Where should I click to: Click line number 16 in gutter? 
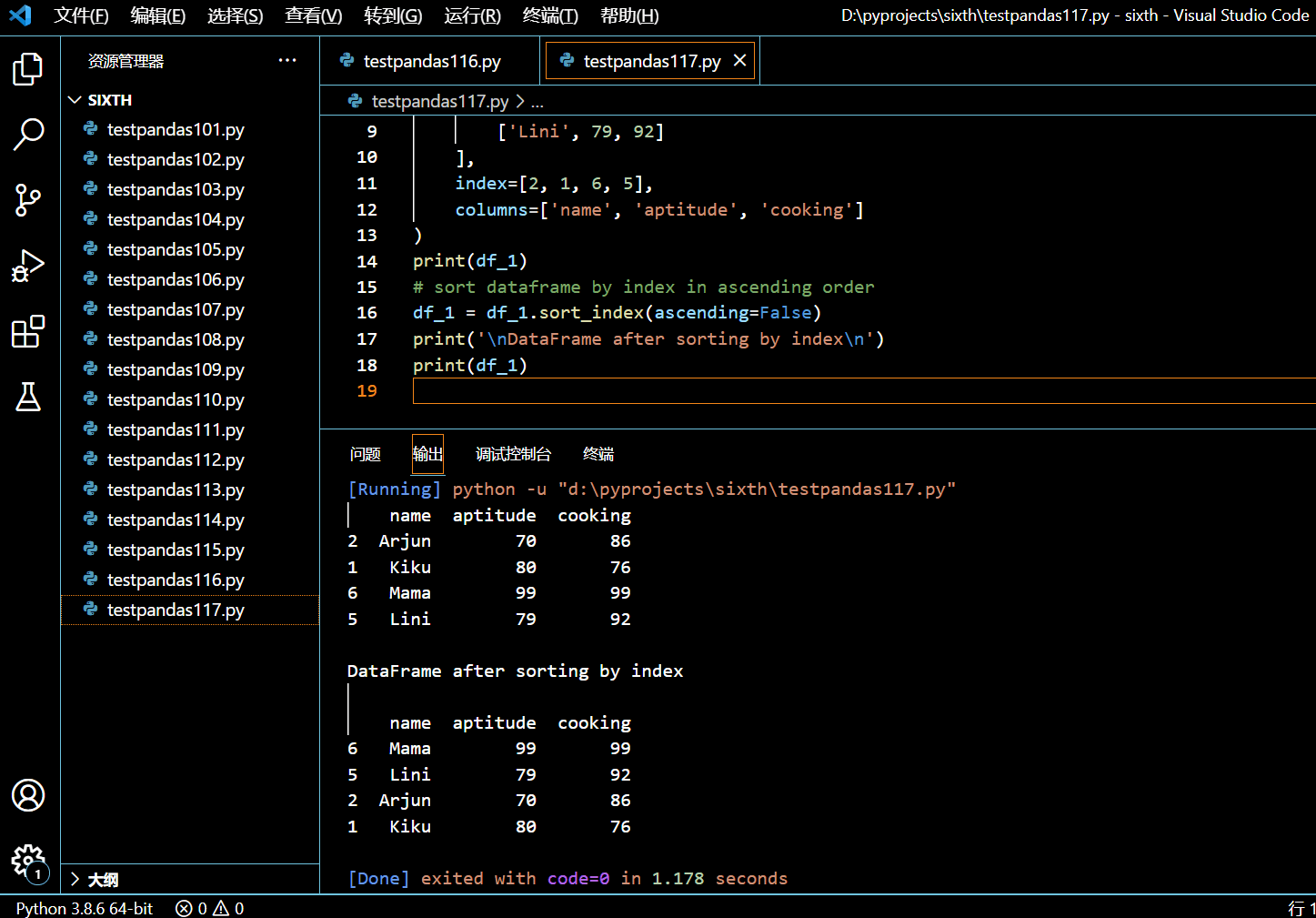(x=367, y=313)
